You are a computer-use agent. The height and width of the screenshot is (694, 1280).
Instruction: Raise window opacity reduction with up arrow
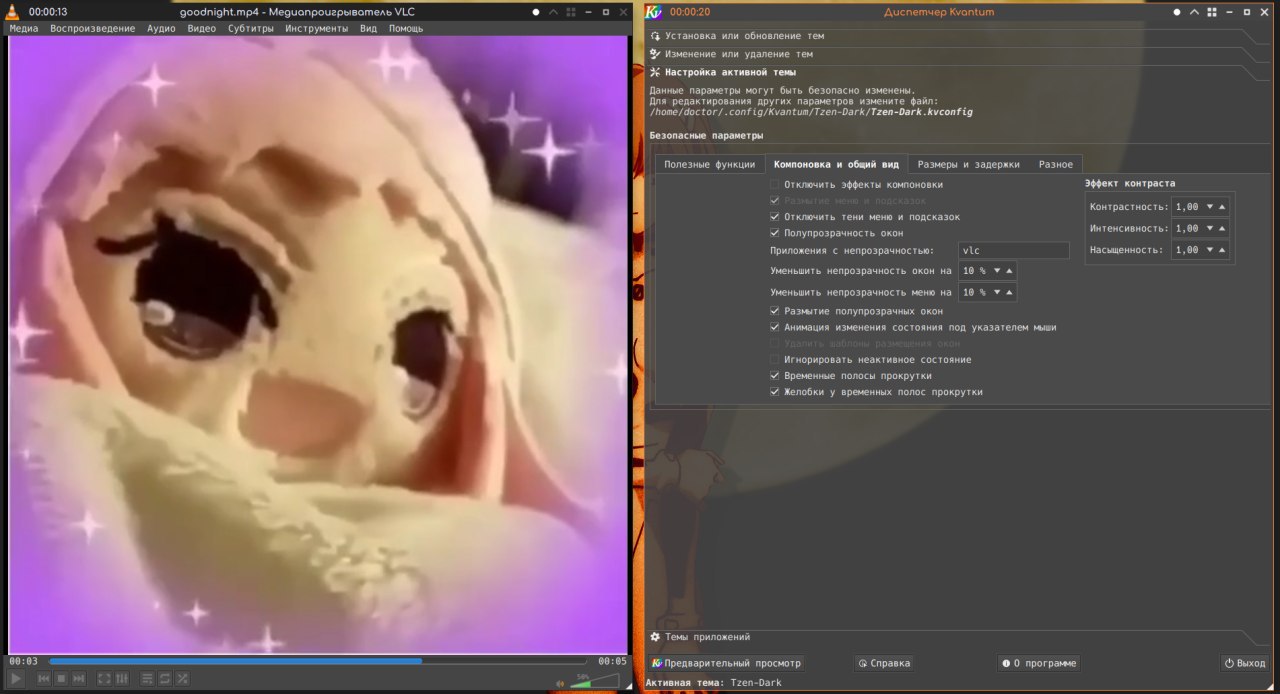[1009, 271]
